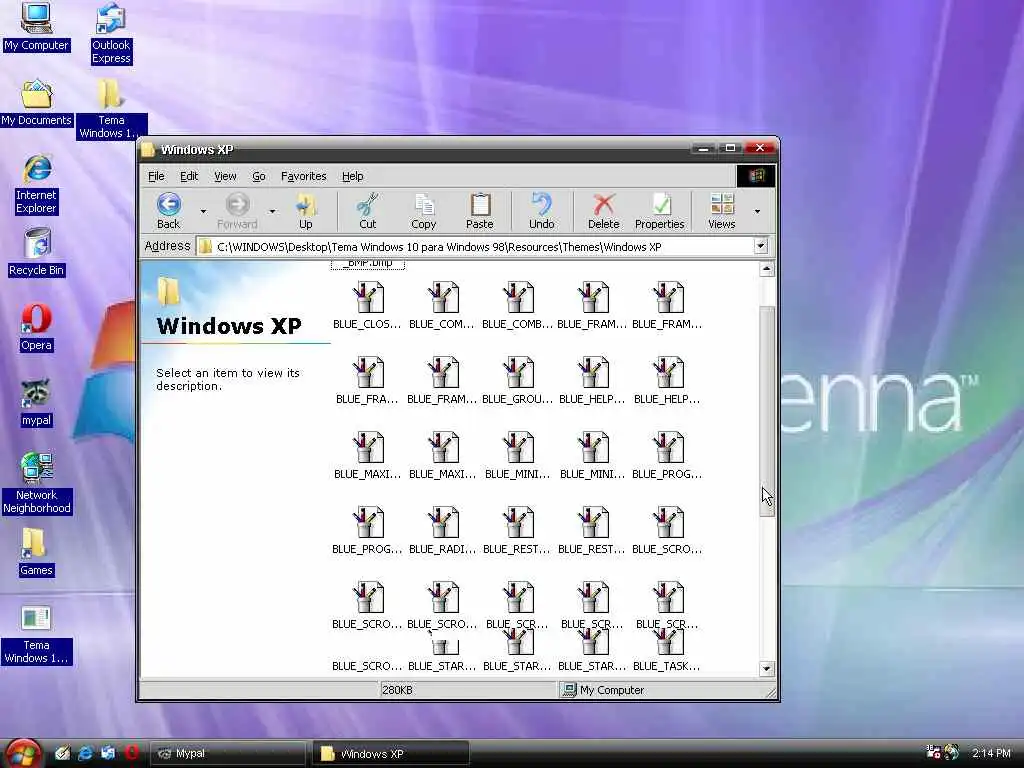Open the Address bar dropdown list

pyautogui.click(x=761, y=246)
